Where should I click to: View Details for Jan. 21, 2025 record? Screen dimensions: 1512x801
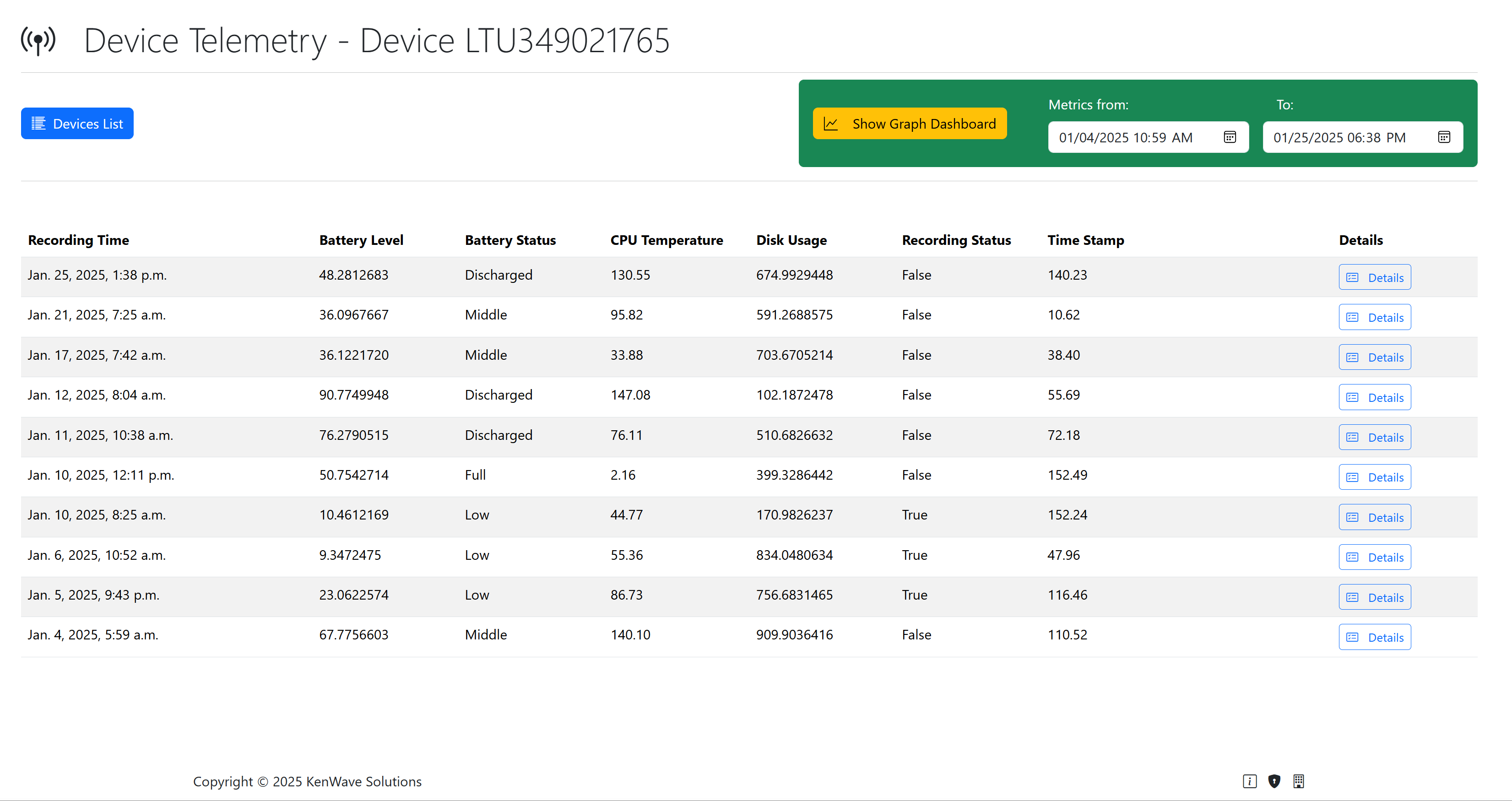pos(1375,318)
